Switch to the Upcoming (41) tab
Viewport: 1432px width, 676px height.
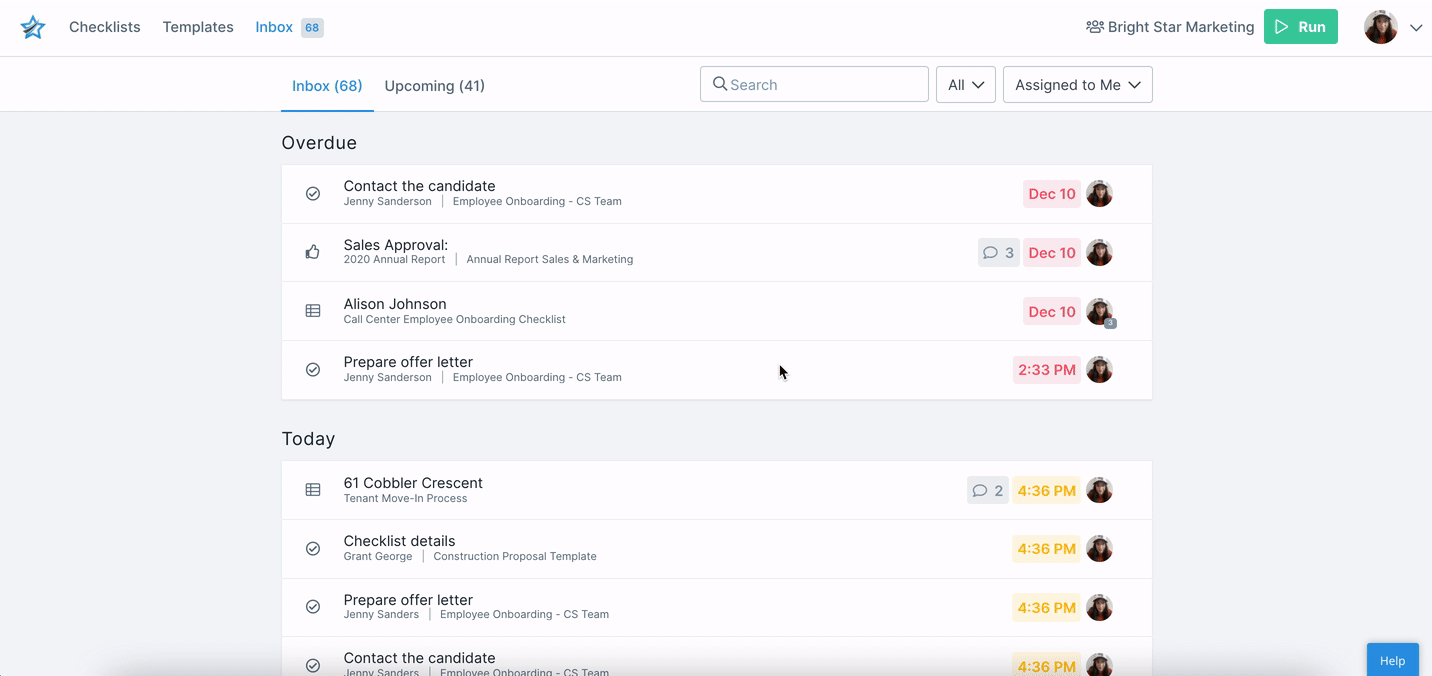[x=435, y=86]
